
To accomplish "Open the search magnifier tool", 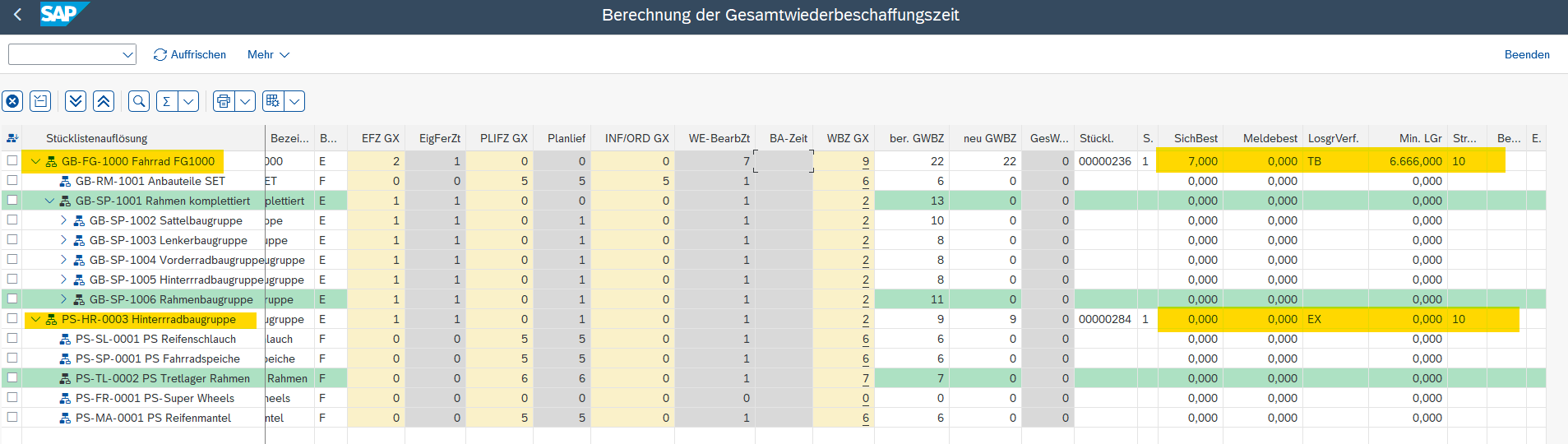I will click(139, 101).
